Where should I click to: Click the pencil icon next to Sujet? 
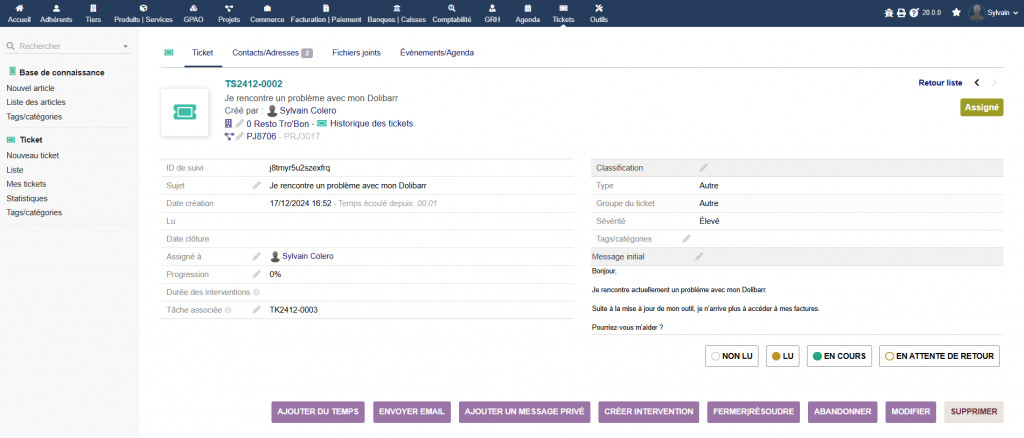coord(257,186)
